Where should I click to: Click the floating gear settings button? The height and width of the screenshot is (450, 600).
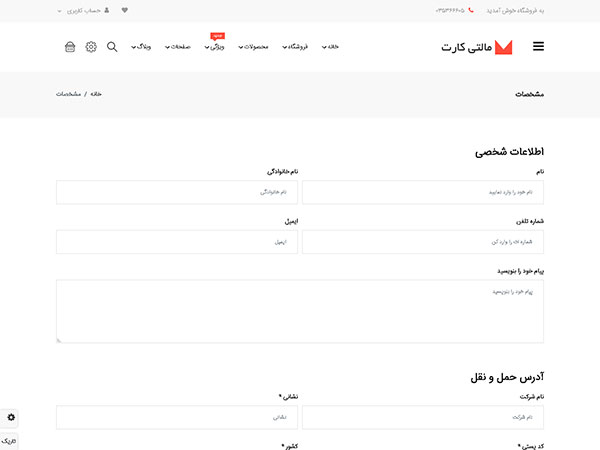tap(11, 417)
